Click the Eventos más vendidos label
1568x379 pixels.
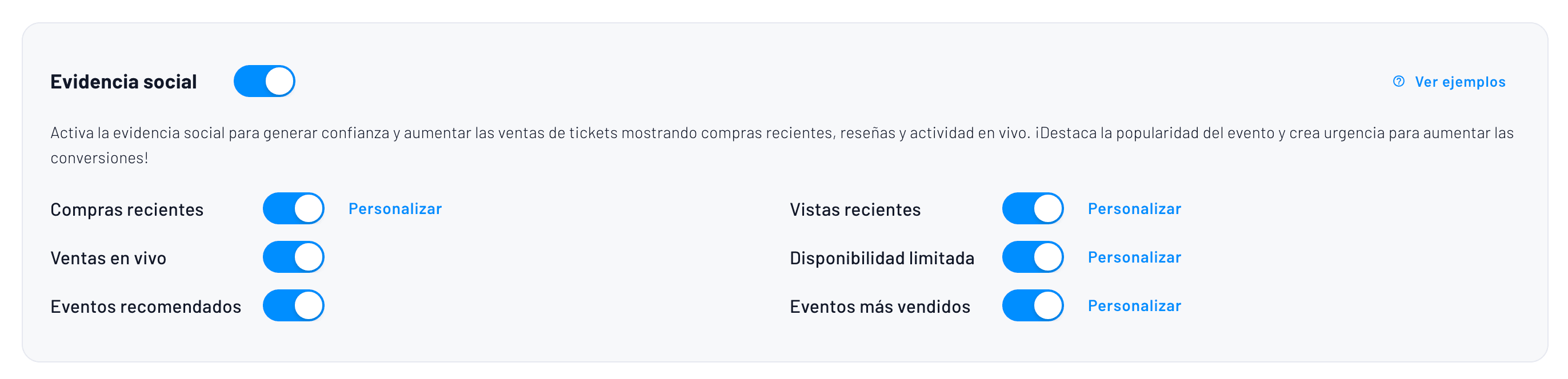(879, 306)
